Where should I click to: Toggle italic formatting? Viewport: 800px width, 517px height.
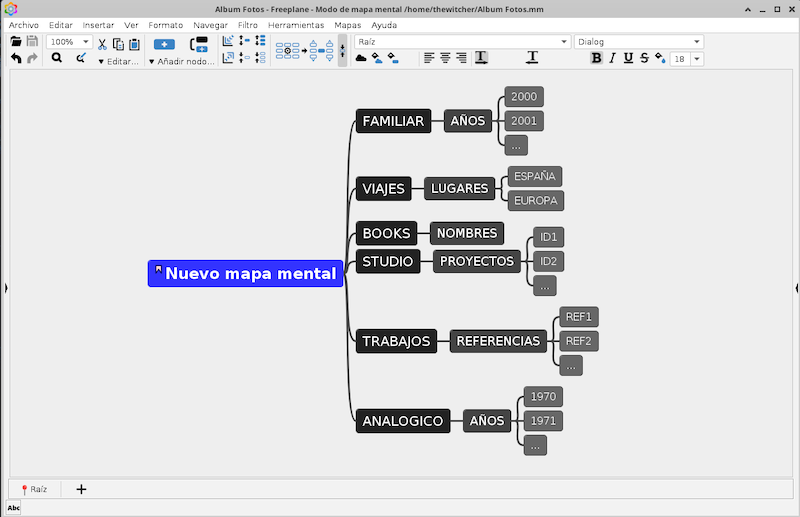[613, 58]
